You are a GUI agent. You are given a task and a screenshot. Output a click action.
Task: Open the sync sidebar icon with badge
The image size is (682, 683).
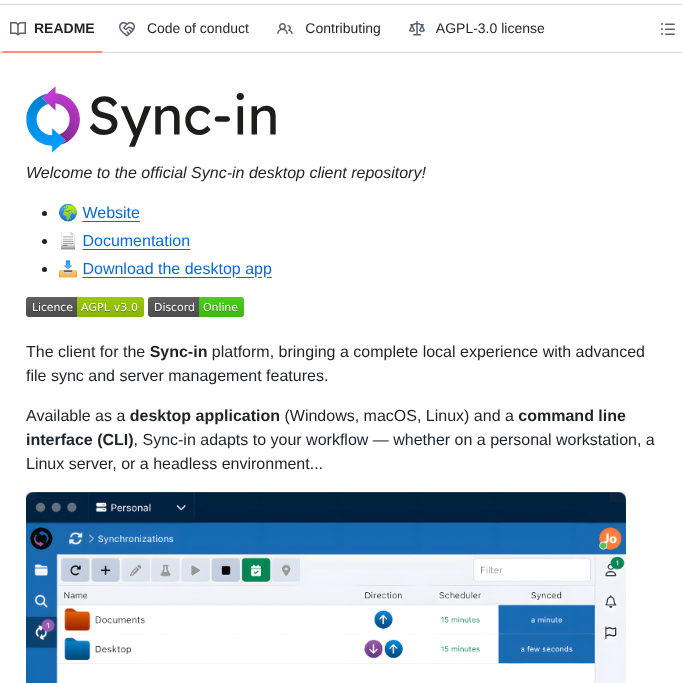pyautogui.click(x=41, y=632)
